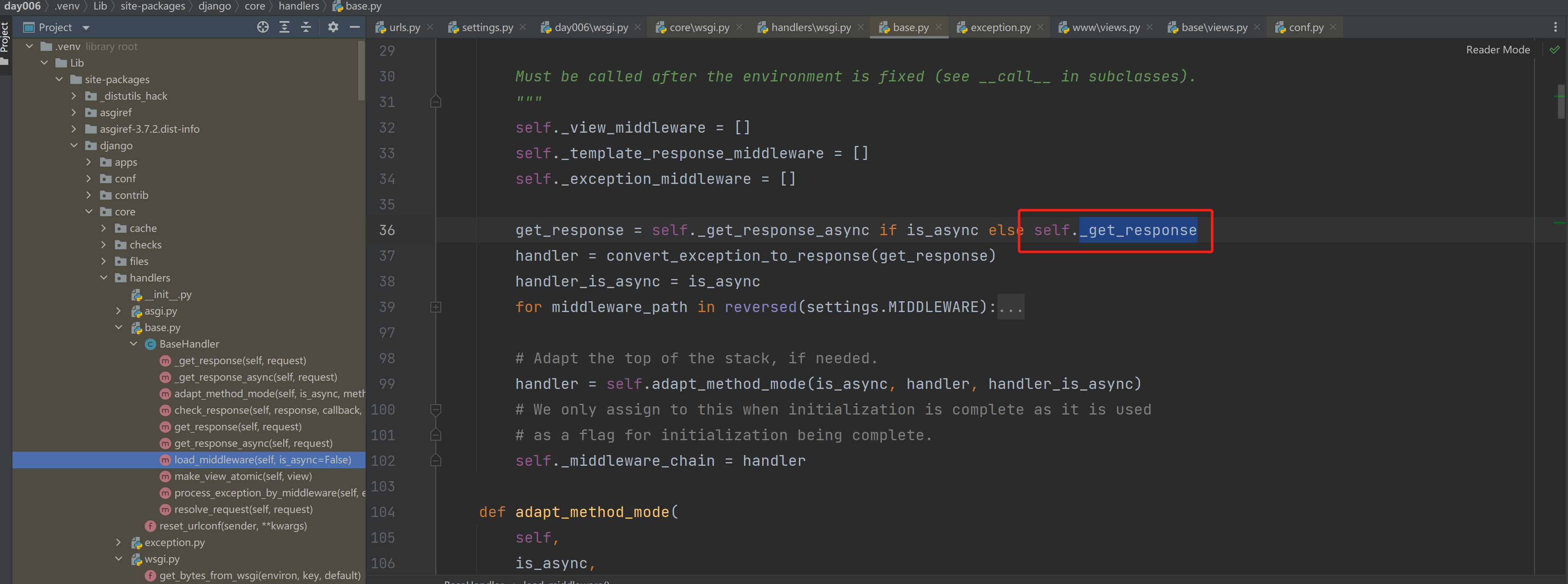Collapse the handlers folder

tap(103, 277)
